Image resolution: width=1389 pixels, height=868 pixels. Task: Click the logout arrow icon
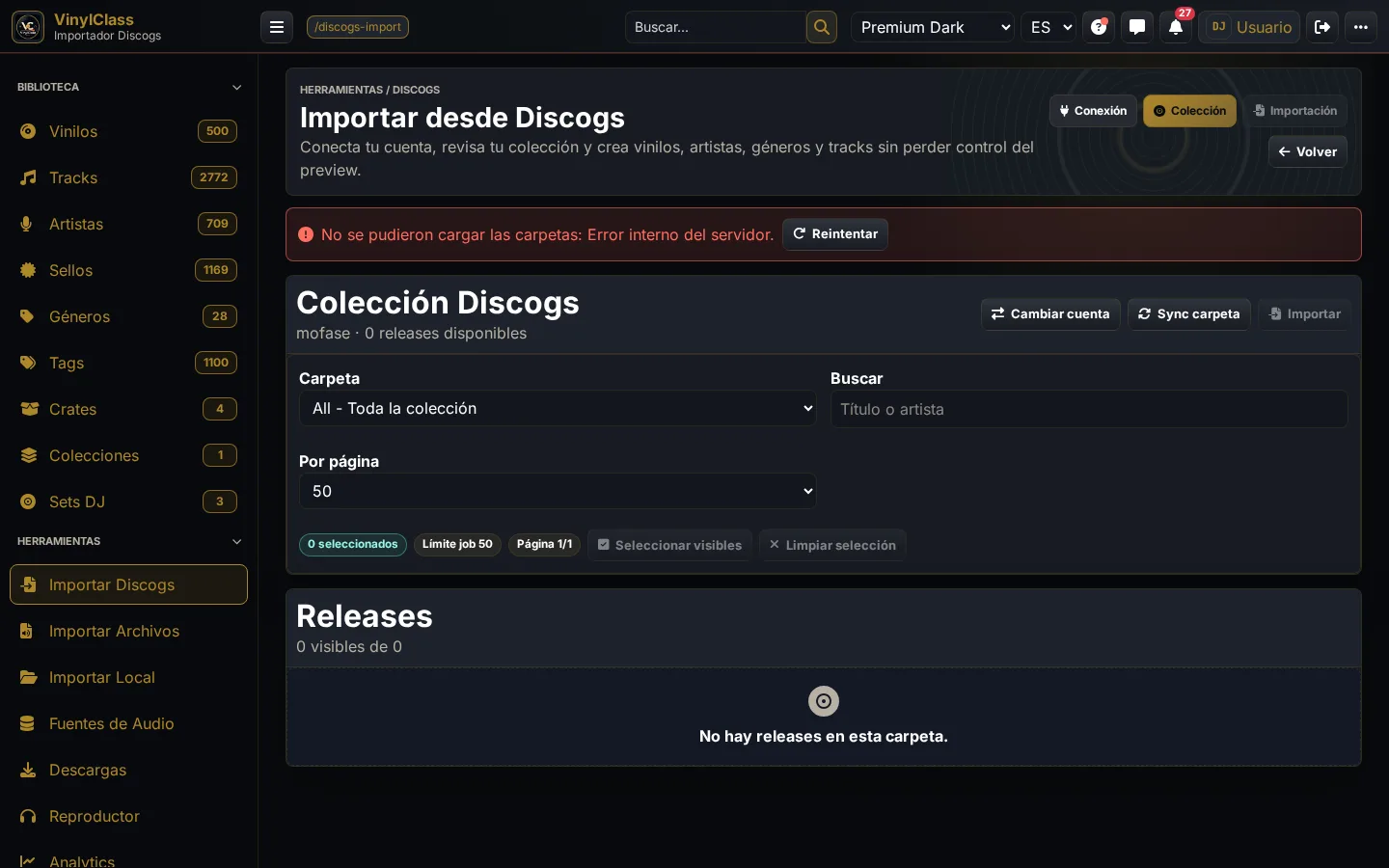coord(1322,27)
